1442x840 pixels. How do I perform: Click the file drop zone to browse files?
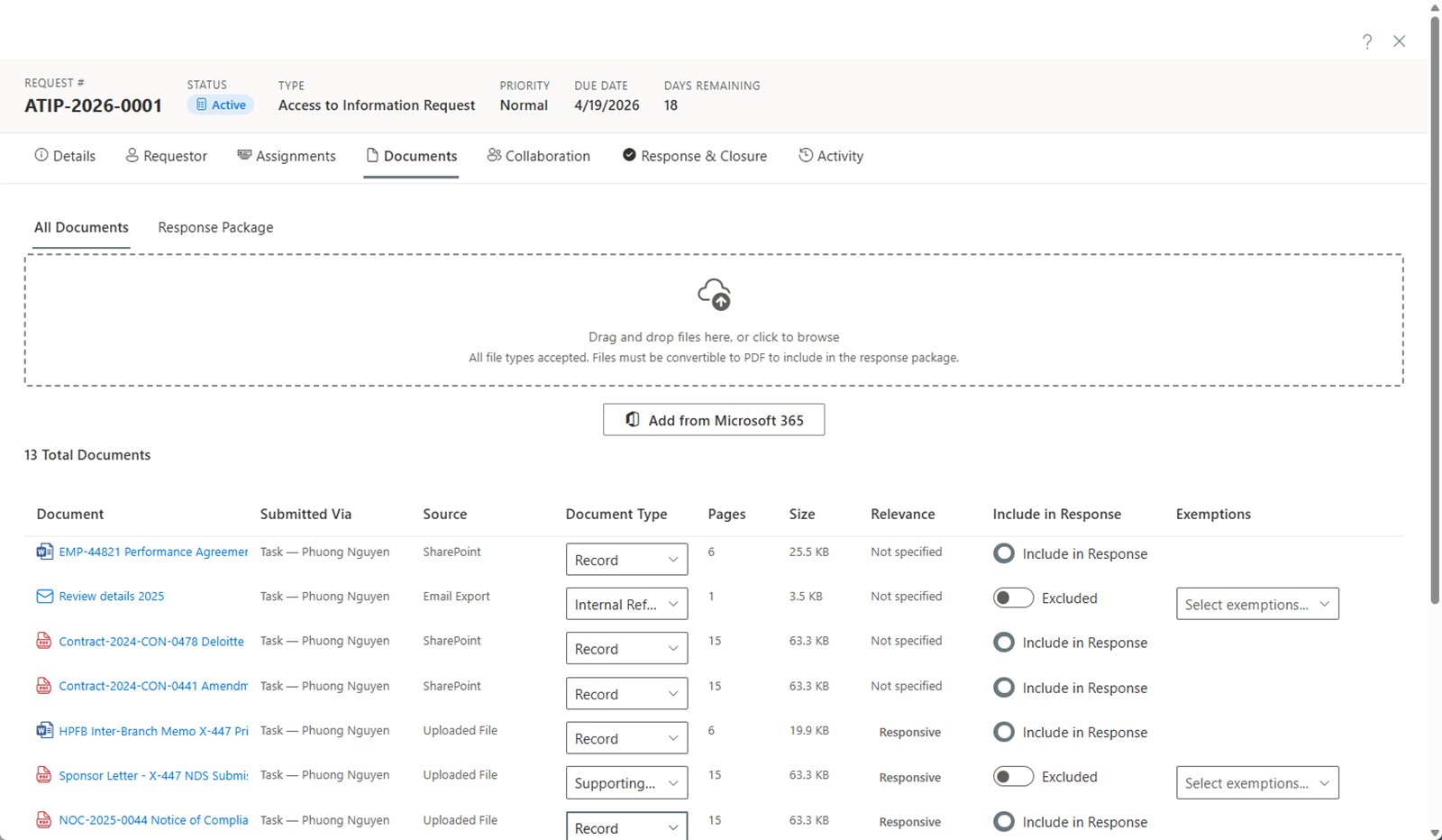coord(714,336)
